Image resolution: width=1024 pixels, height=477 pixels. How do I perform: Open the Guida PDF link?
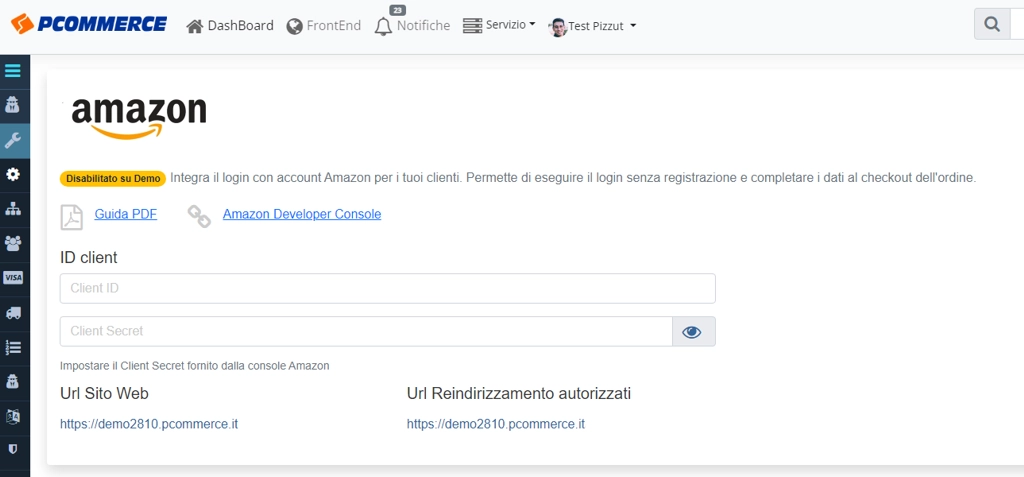coord(125,214)
